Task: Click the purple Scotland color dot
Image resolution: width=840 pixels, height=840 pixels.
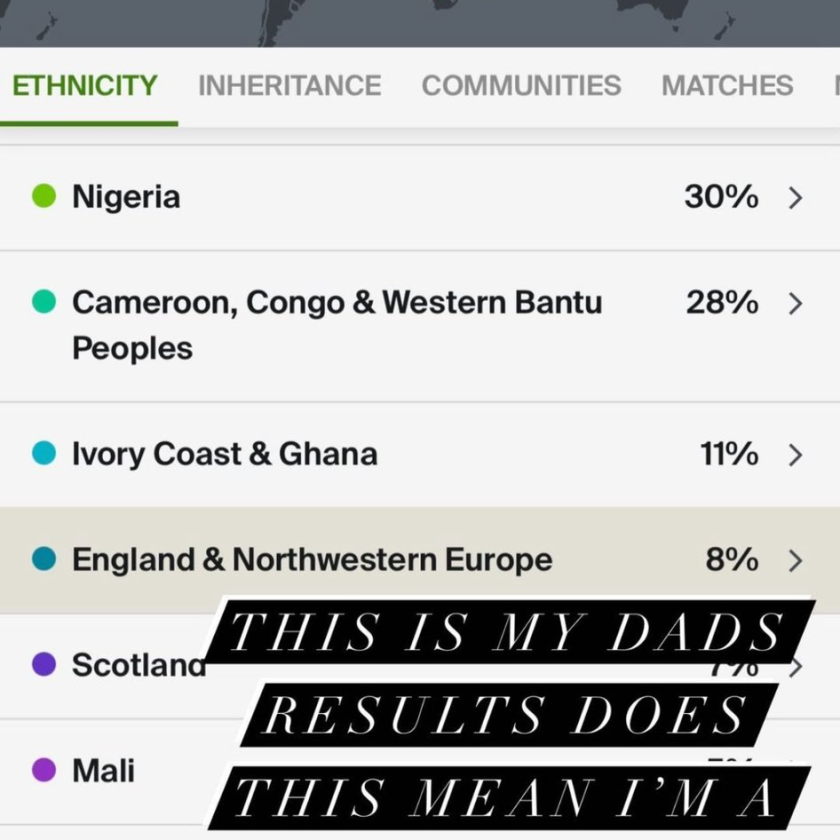Action: point(44,664)
